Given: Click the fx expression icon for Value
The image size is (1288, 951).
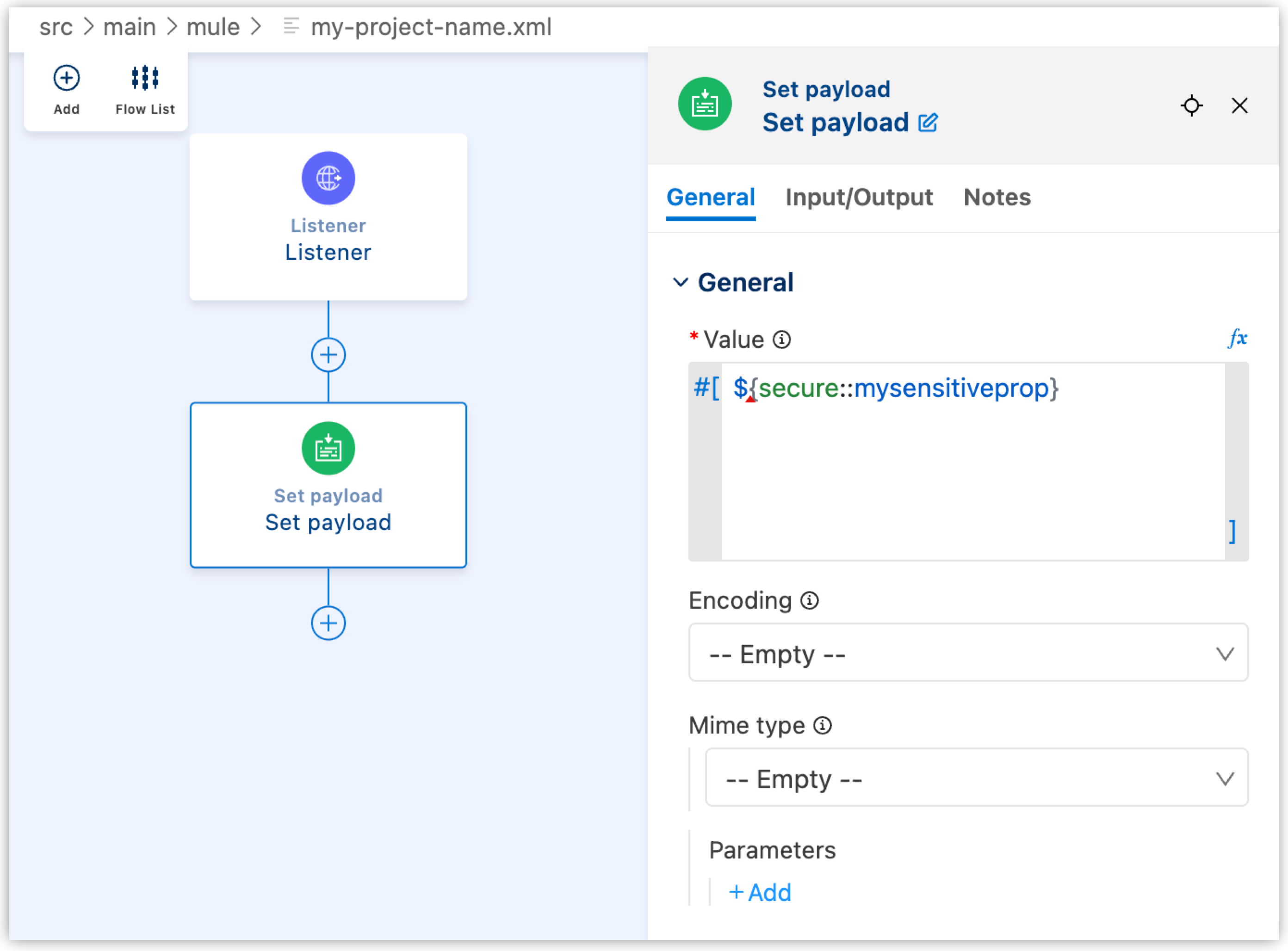Looking at the screenshot, I should [x=1237, y=339].
